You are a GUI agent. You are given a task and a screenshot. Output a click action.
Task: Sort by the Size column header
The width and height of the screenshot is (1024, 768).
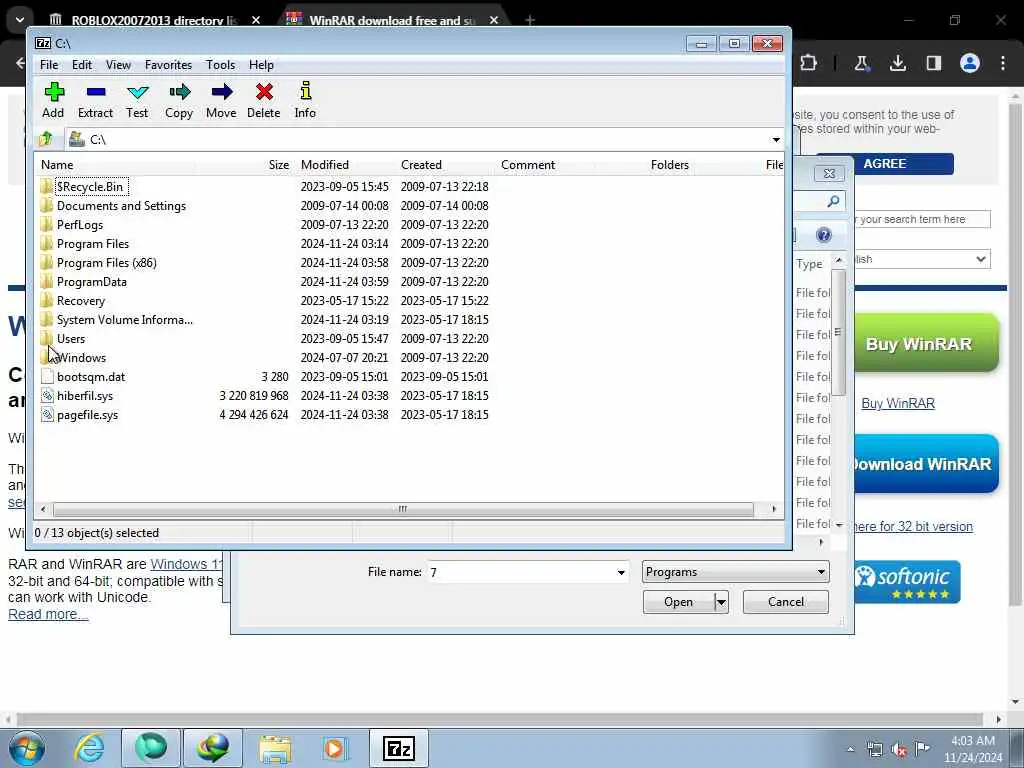(278, 165)
